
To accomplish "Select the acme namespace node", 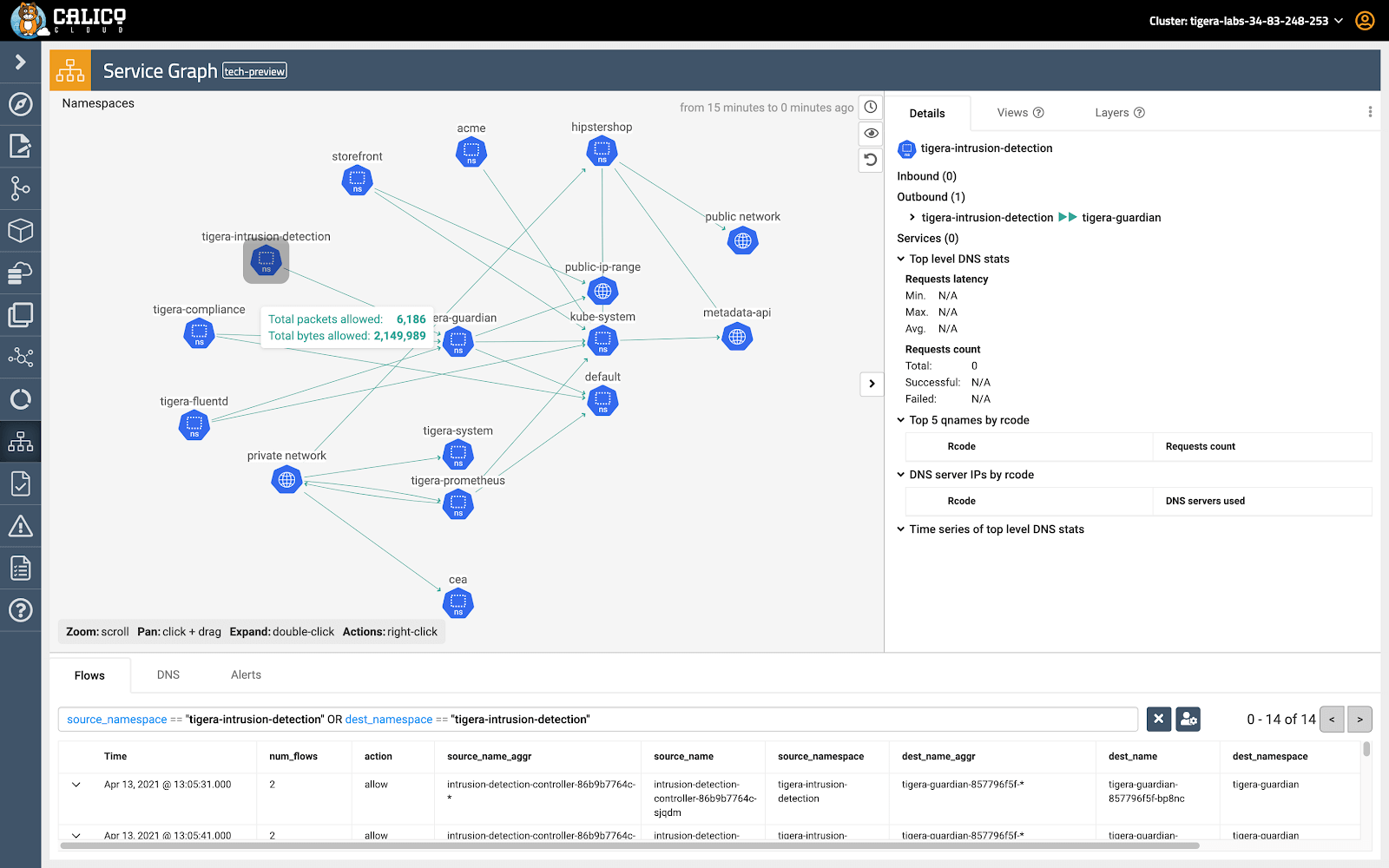I will pyautogui.click(x=471, y=153).
